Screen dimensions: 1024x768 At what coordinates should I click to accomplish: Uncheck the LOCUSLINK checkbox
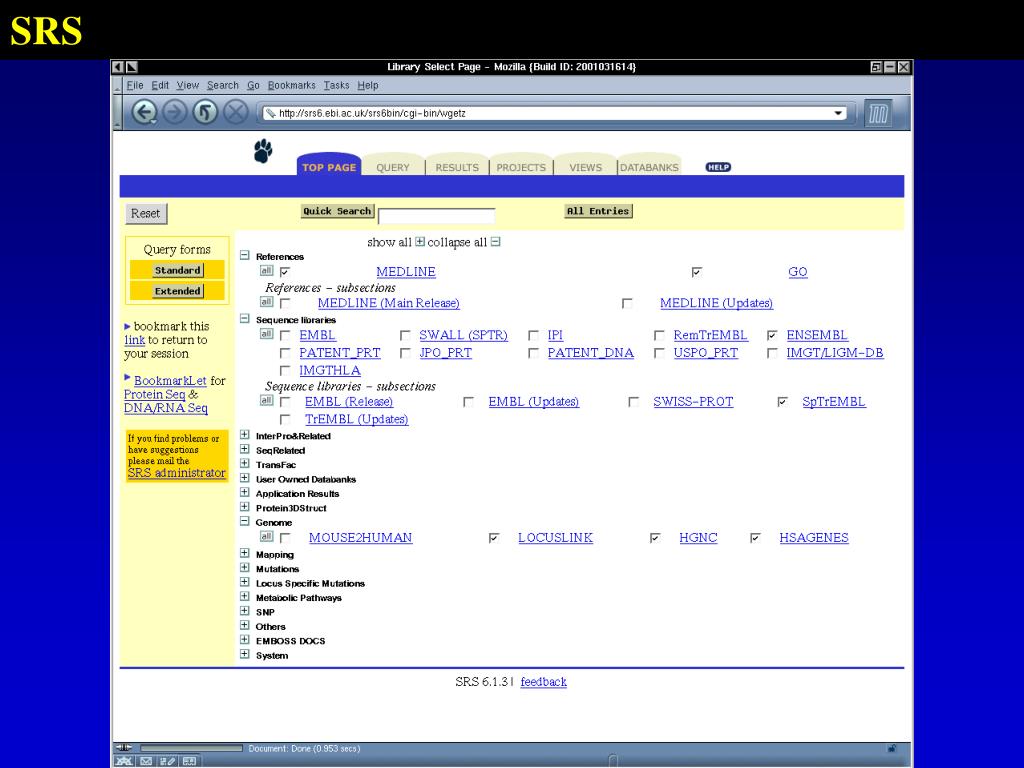click(x=494, y=537)
